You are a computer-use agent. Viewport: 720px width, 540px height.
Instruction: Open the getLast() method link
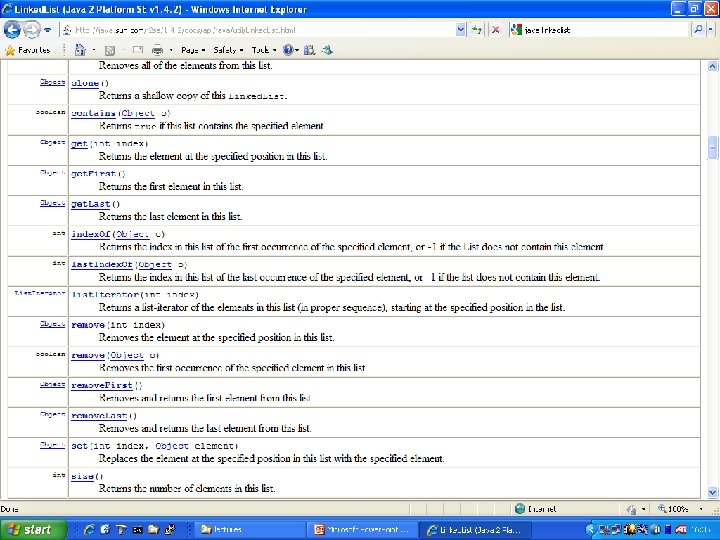coord(90,204)
